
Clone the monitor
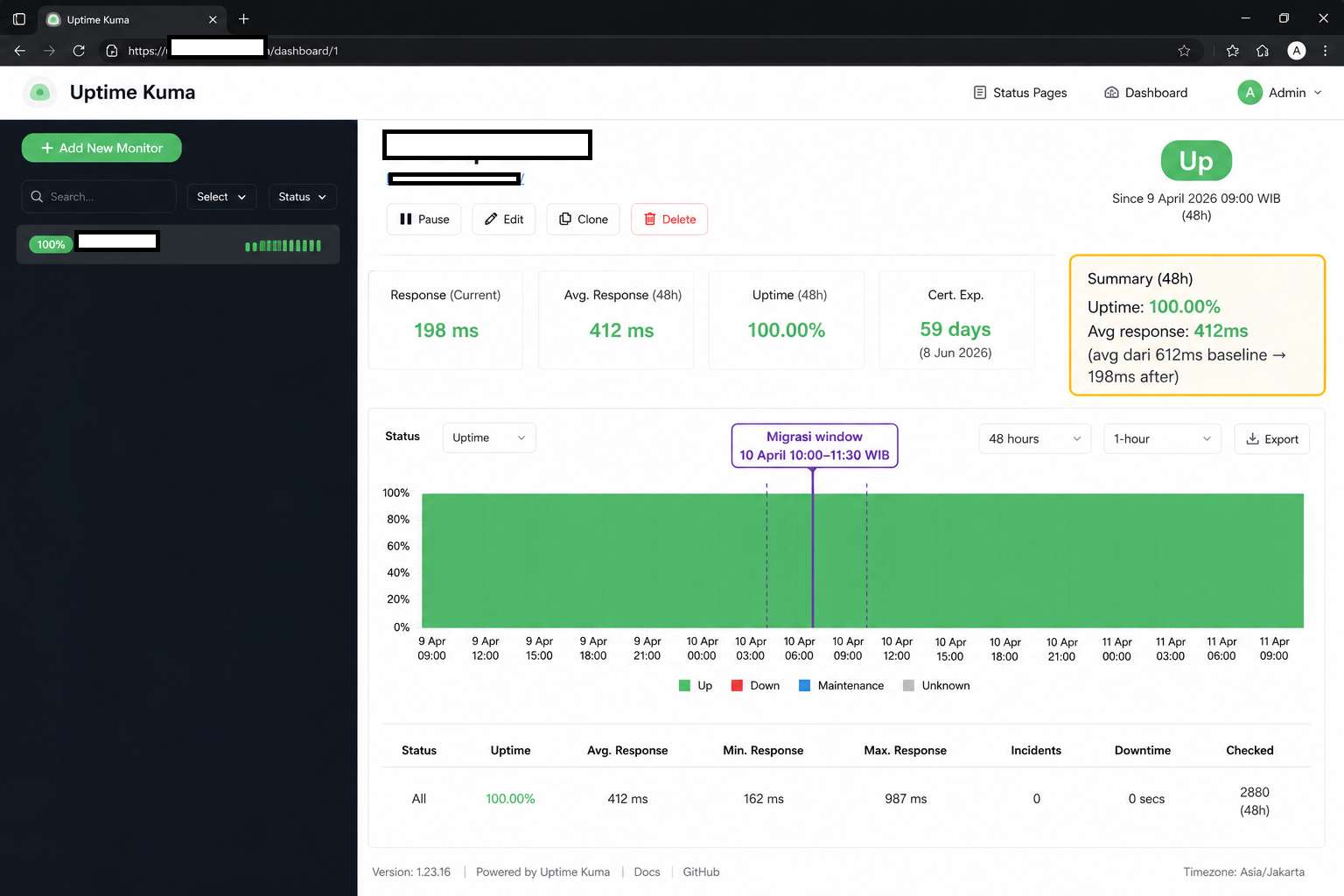(584, 219)
